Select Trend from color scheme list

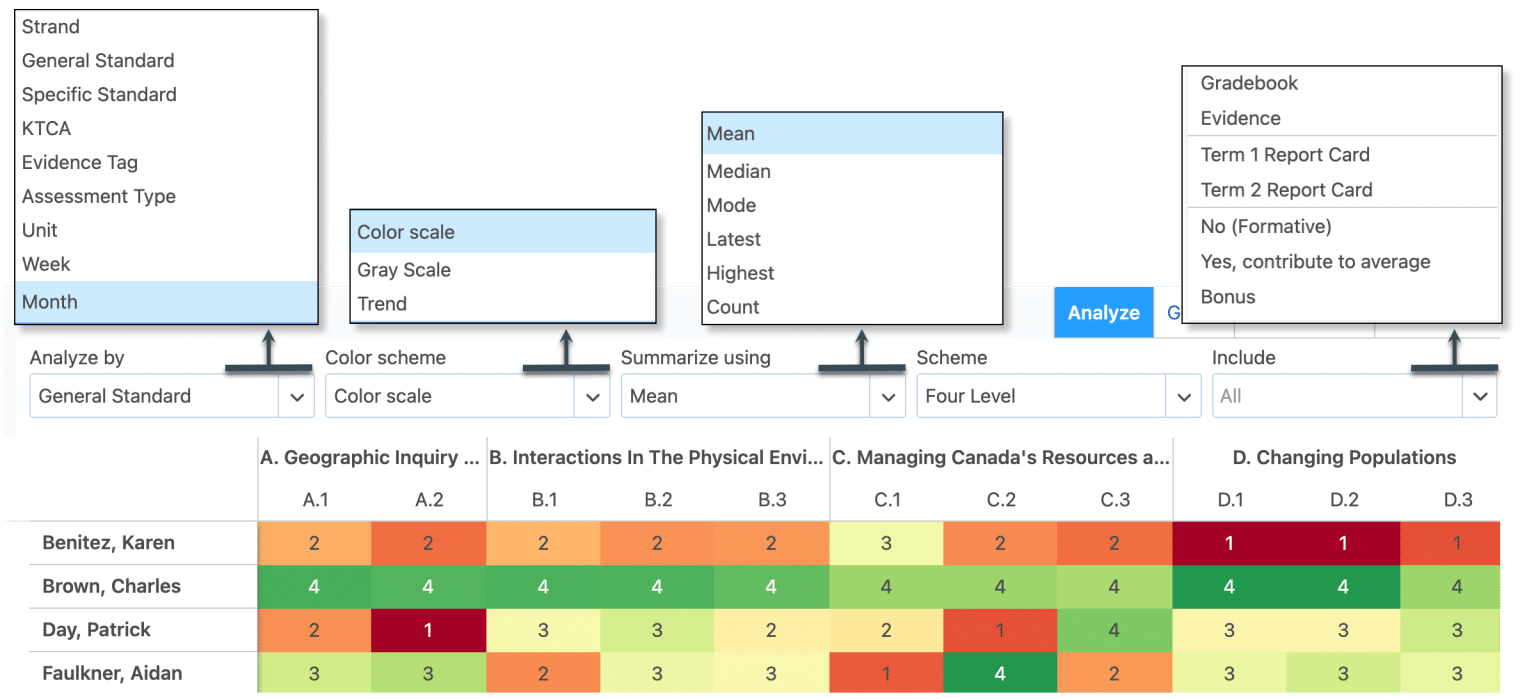382,304
